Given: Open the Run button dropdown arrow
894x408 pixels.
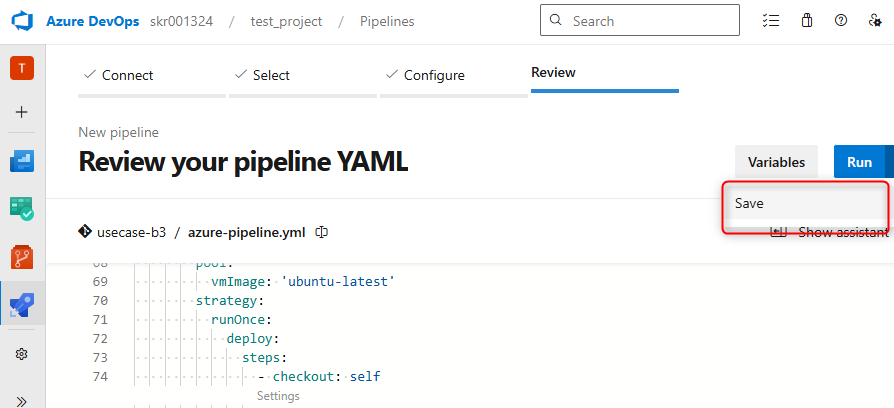Looking at the screenshot, I should (x=889, y=162).
